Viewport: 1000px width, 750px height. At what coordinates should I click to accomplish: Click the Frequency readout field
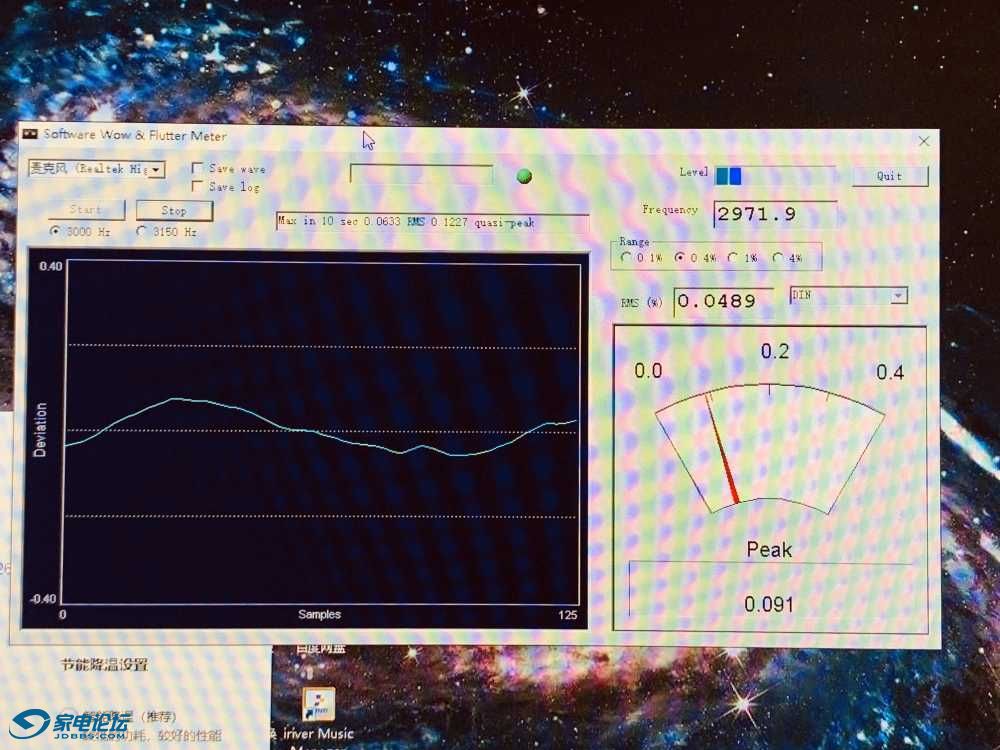click(x=774, y=214)
